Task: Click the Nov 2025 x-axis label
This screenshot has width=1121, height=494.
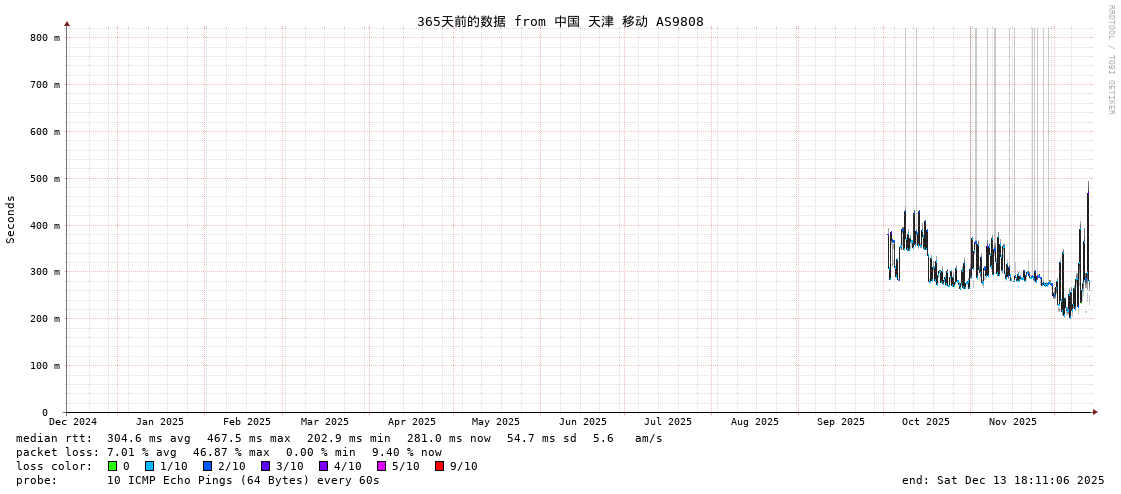Action: [1013, 422]
